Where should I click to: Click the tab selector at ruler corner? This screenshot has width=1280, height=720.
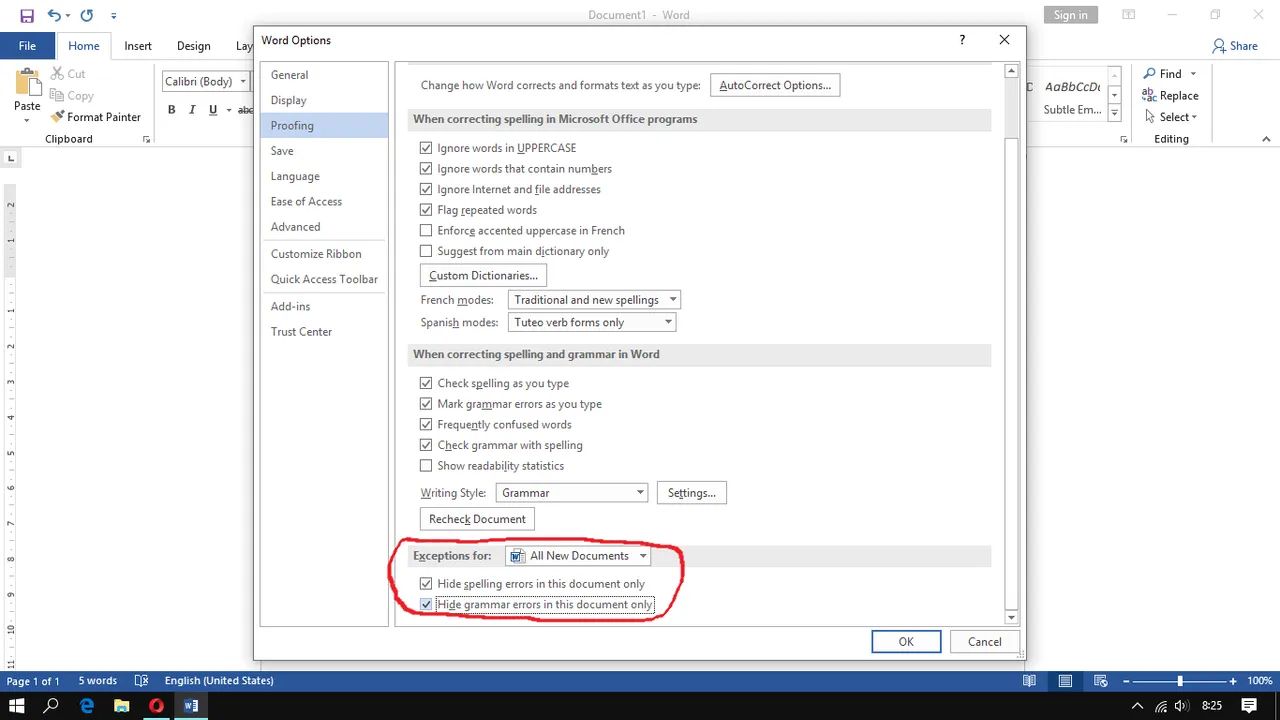pyautogui.click(x=11, y=158)
